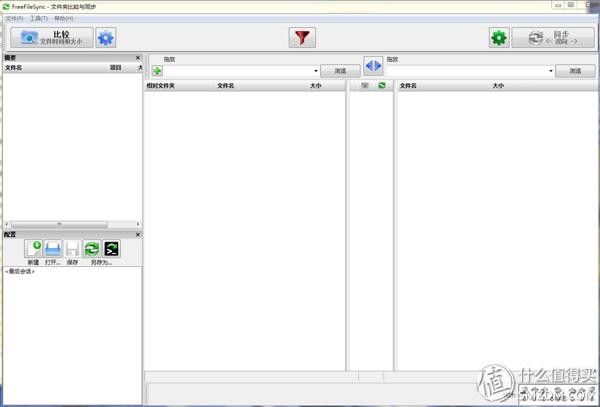Click the middle grid green sync action icon
Image resolution: width=600 pixels, height=407 pixels.
pyautogui.click(x=382, y=85)
